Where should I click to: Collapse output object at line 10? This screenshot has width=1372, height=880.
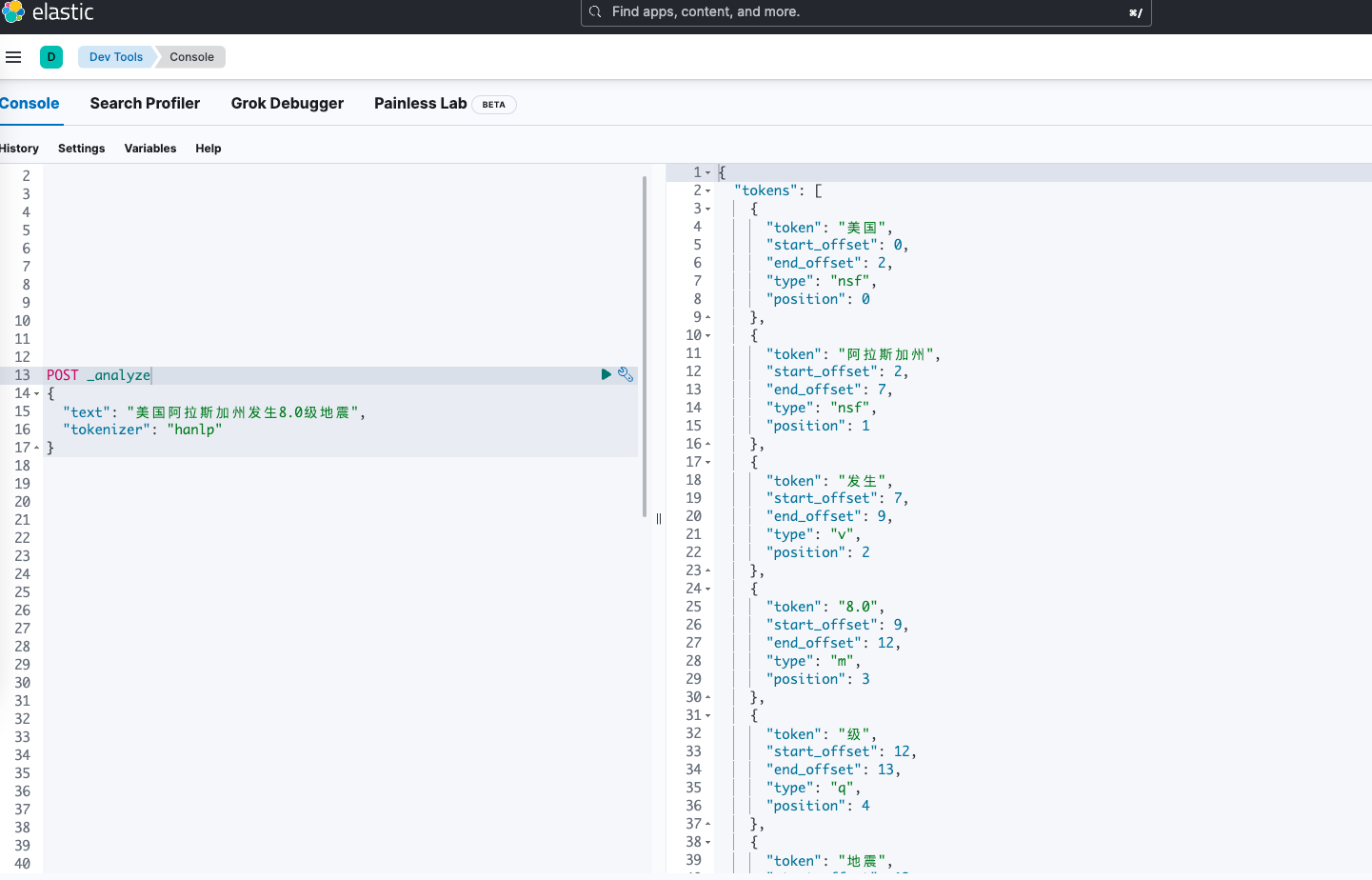coord(707,336)
